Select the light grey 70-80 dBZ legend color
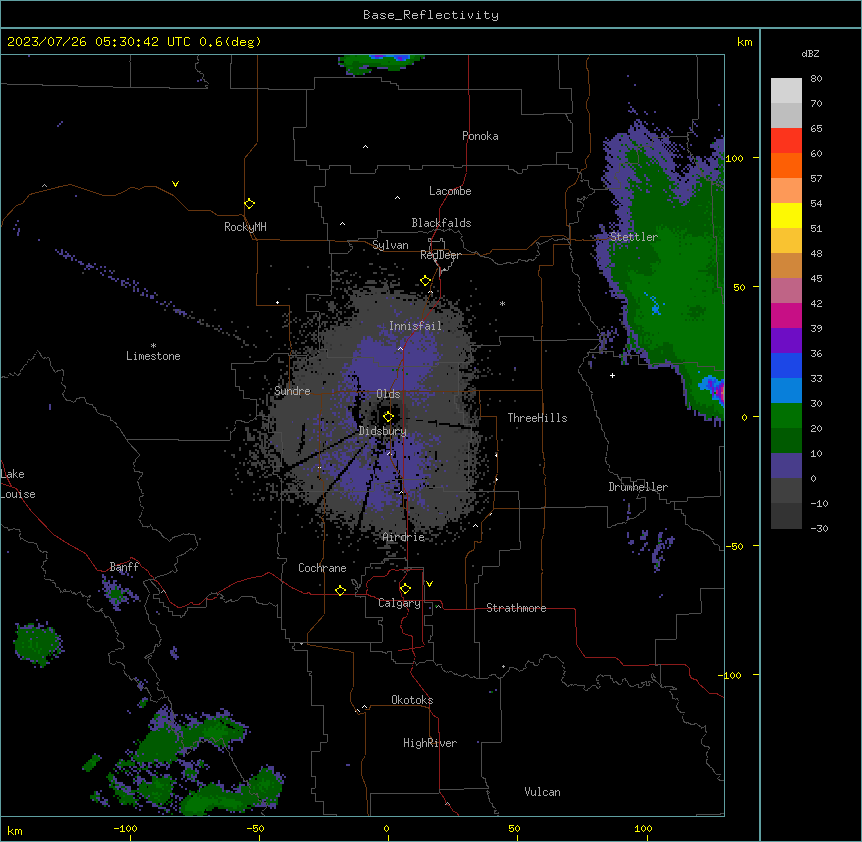Screen dimensions: 862x842 [x=786, y=91]
